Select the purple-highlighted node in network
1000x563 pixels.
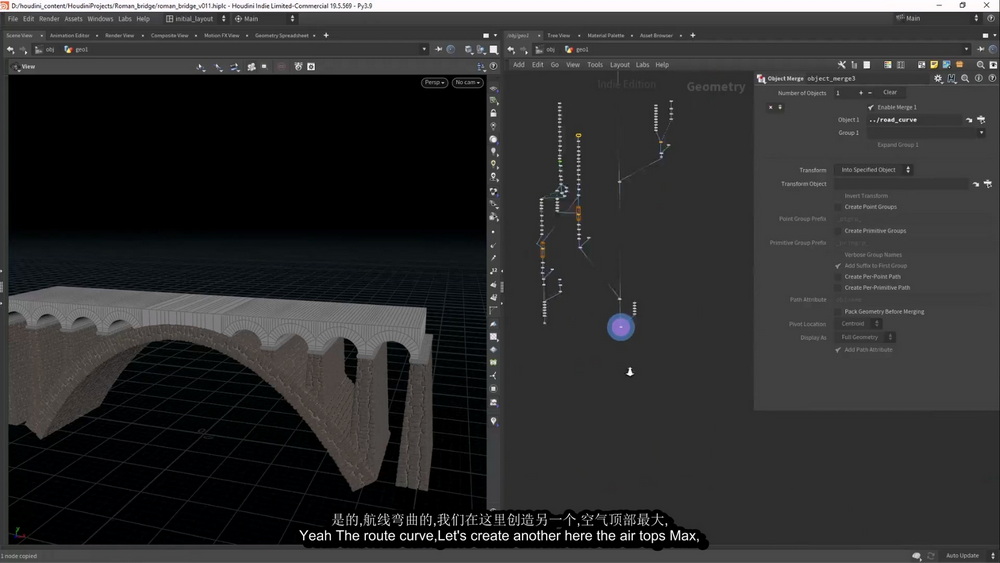click(x=621, y=327)
